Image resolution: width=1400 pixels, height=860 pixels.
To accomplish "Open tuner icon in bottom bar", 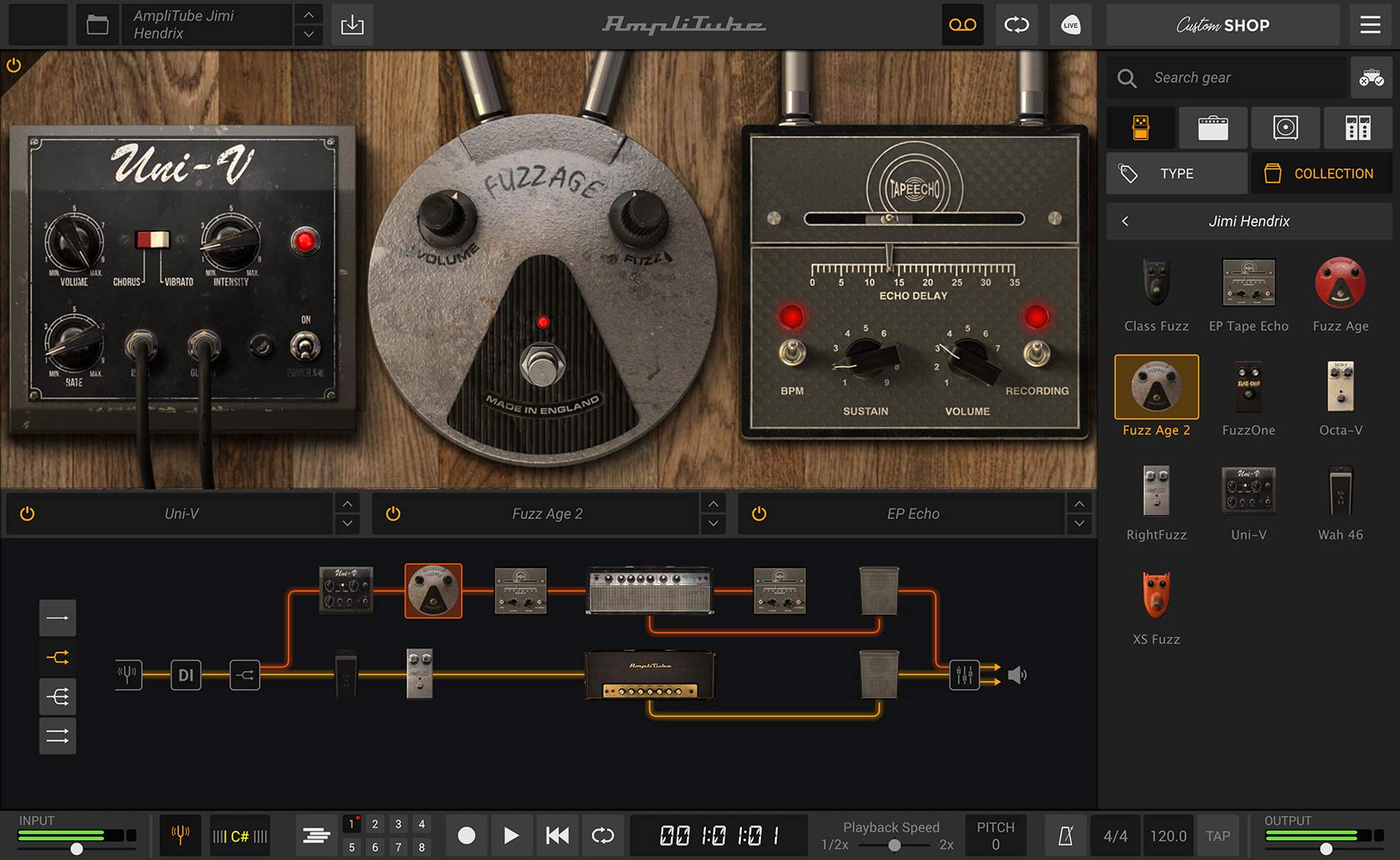I will click(180, 835).
